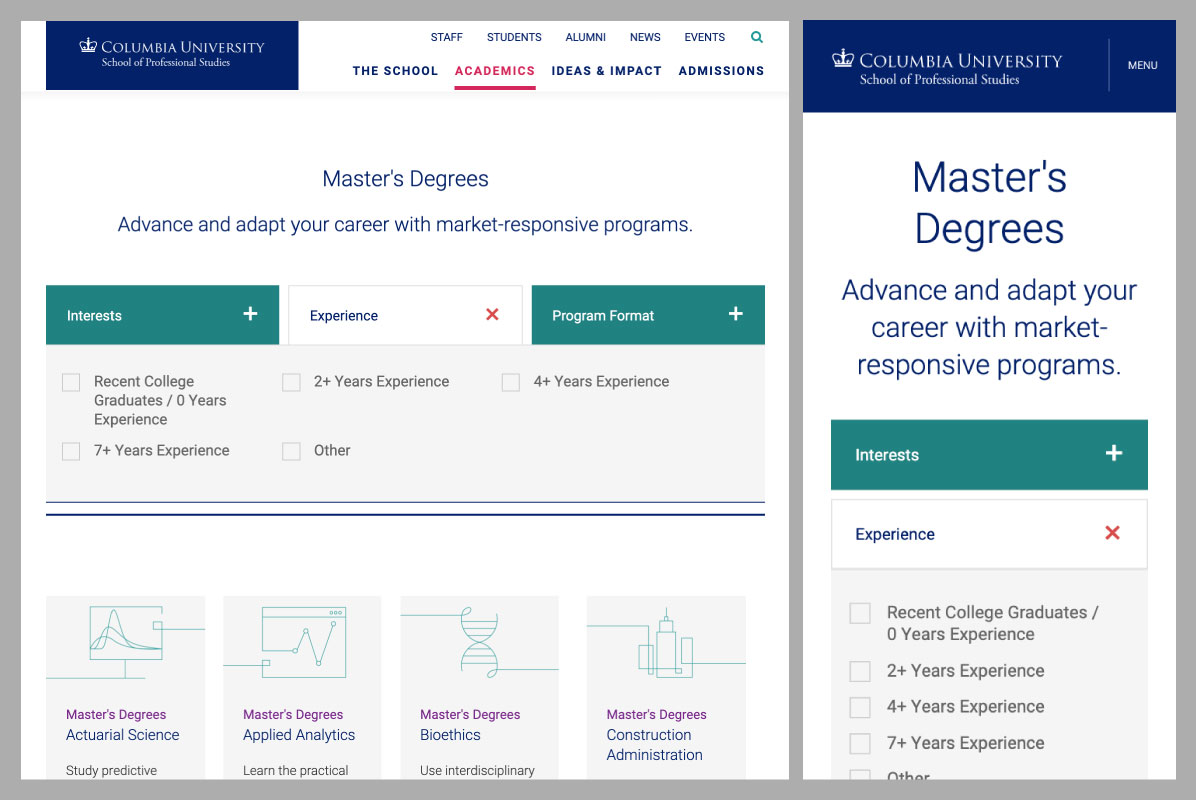The height and width of the screenshot is (800, 1196).
Task: Open The School menu
Action: [x=395, y=71]
